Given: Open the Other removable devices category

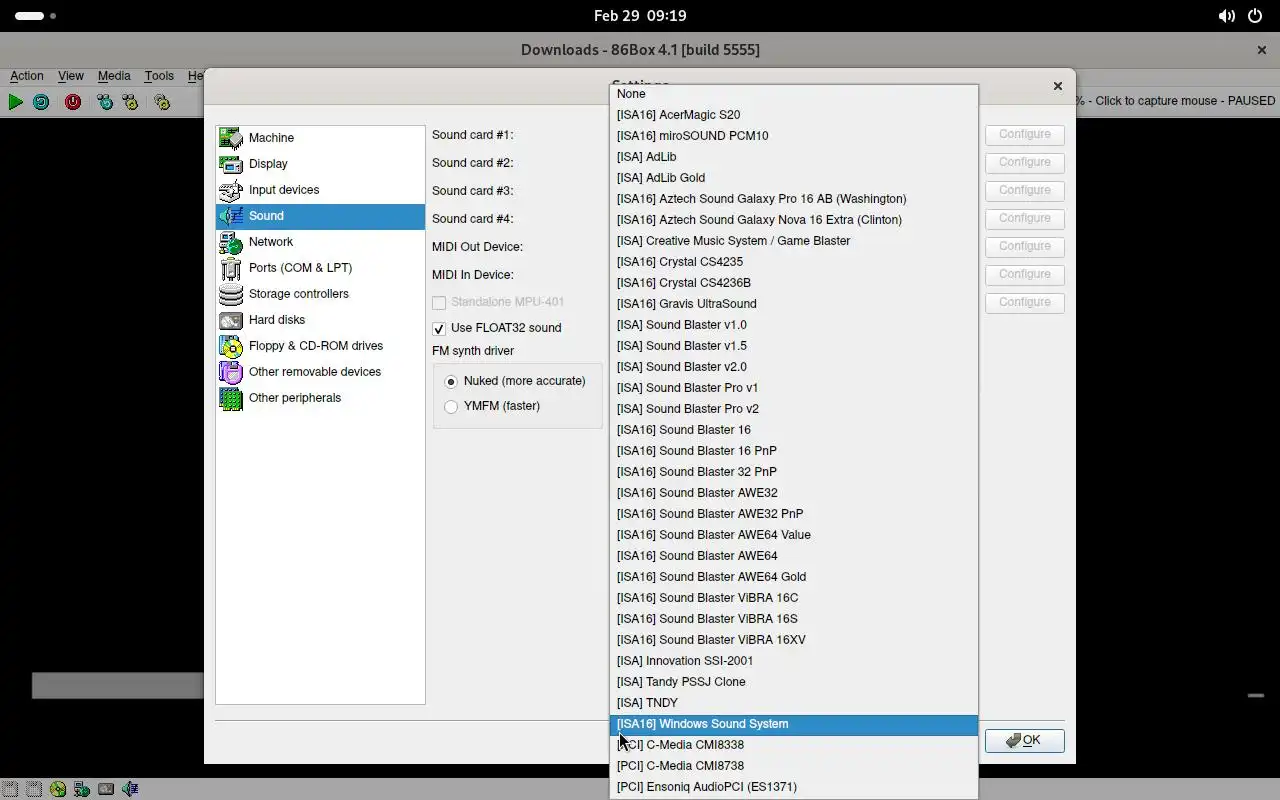Looking at the screenshot, I should tap(320, 372).
